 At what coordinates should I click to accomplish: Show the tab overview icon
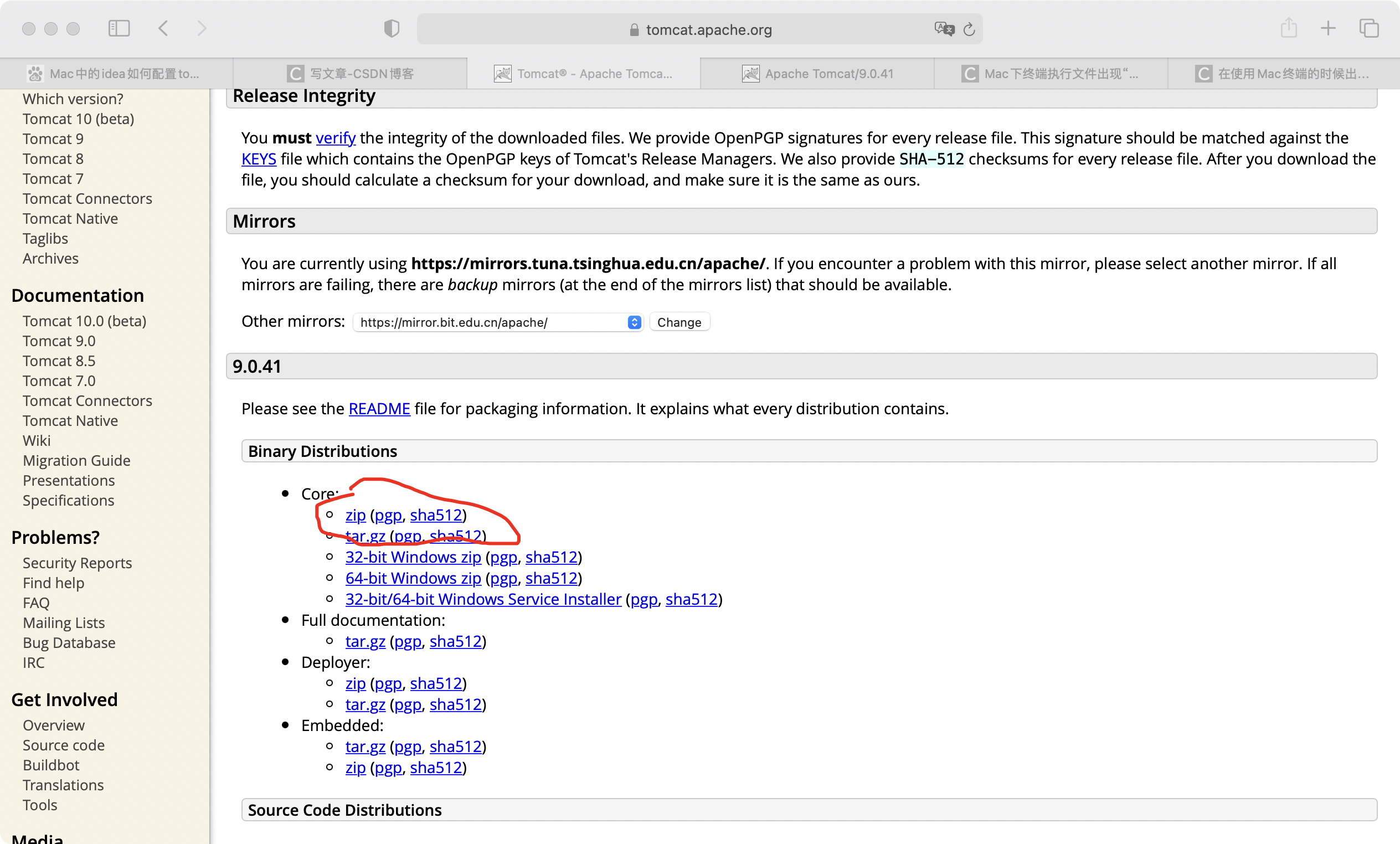pos(1369,28)
